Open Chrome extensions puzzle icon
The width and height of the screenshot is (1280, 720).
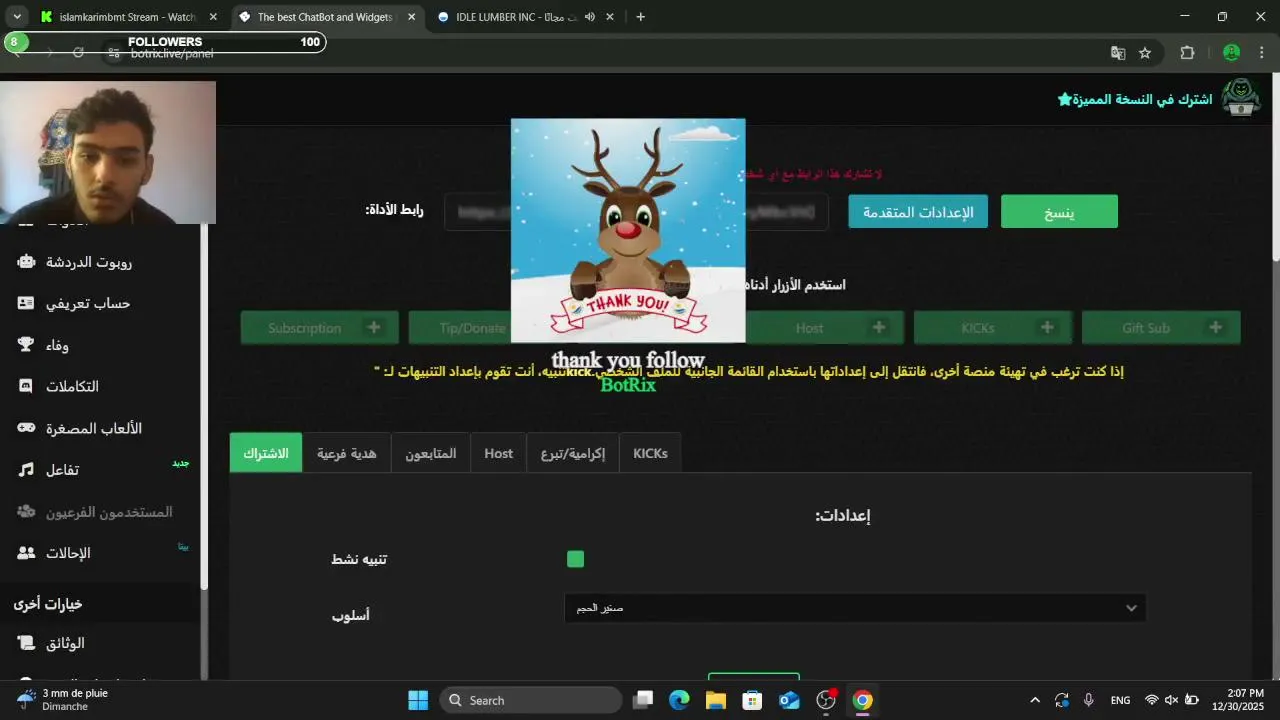point(1188,53)
